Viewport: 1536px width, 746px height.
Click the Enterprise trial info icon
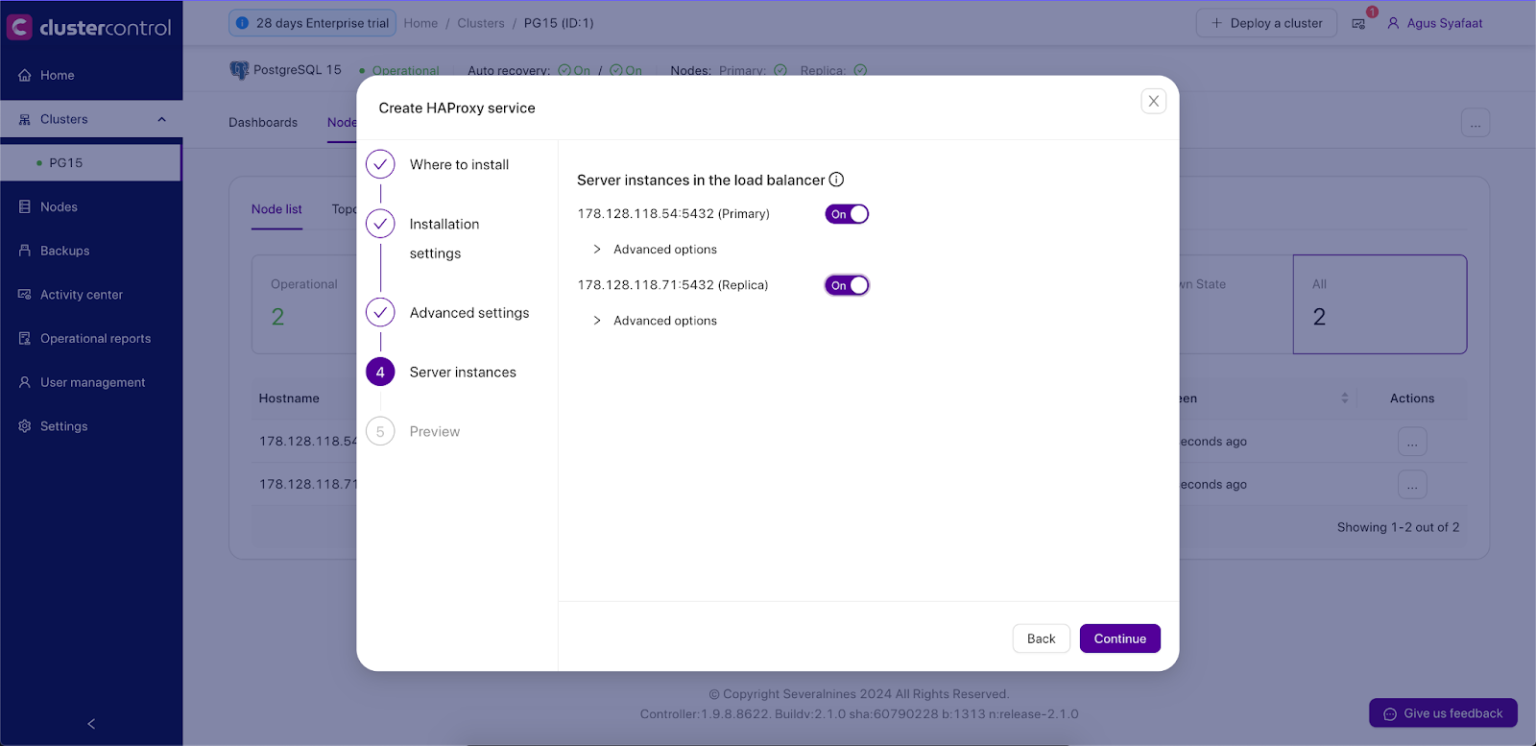point(243,23)
